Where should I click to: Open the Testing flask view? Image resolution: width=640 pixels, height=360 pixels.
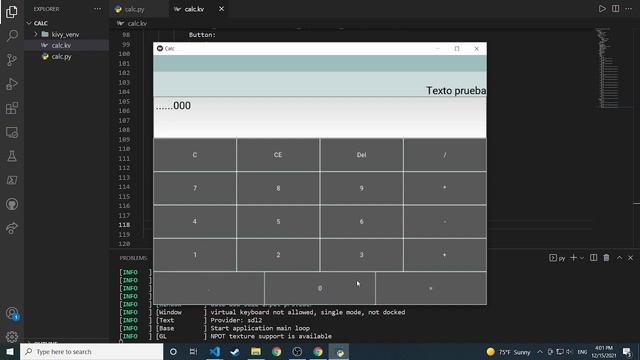12,156
